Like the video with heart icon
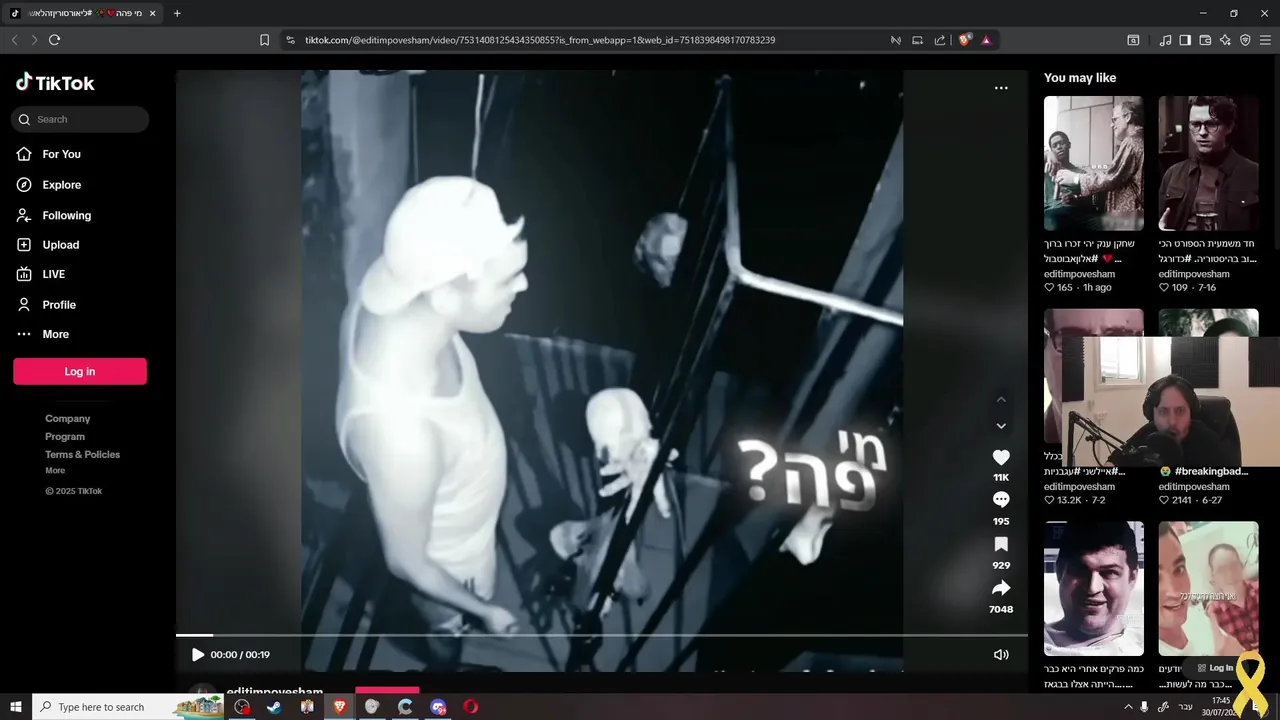Image resolution: width=1280 pixels, height=720 pixels. pos(1001,457)
